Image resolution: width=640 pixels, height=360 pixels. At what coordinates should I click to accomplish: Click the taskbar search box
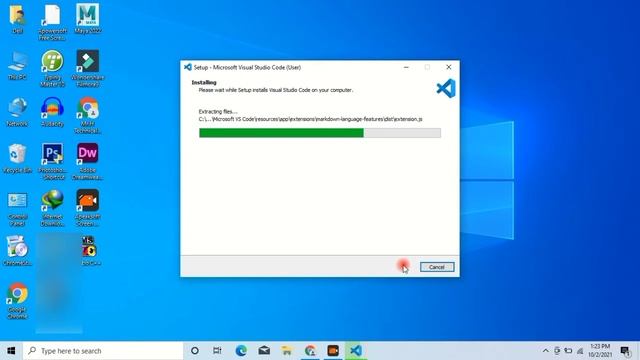(103, 351)
